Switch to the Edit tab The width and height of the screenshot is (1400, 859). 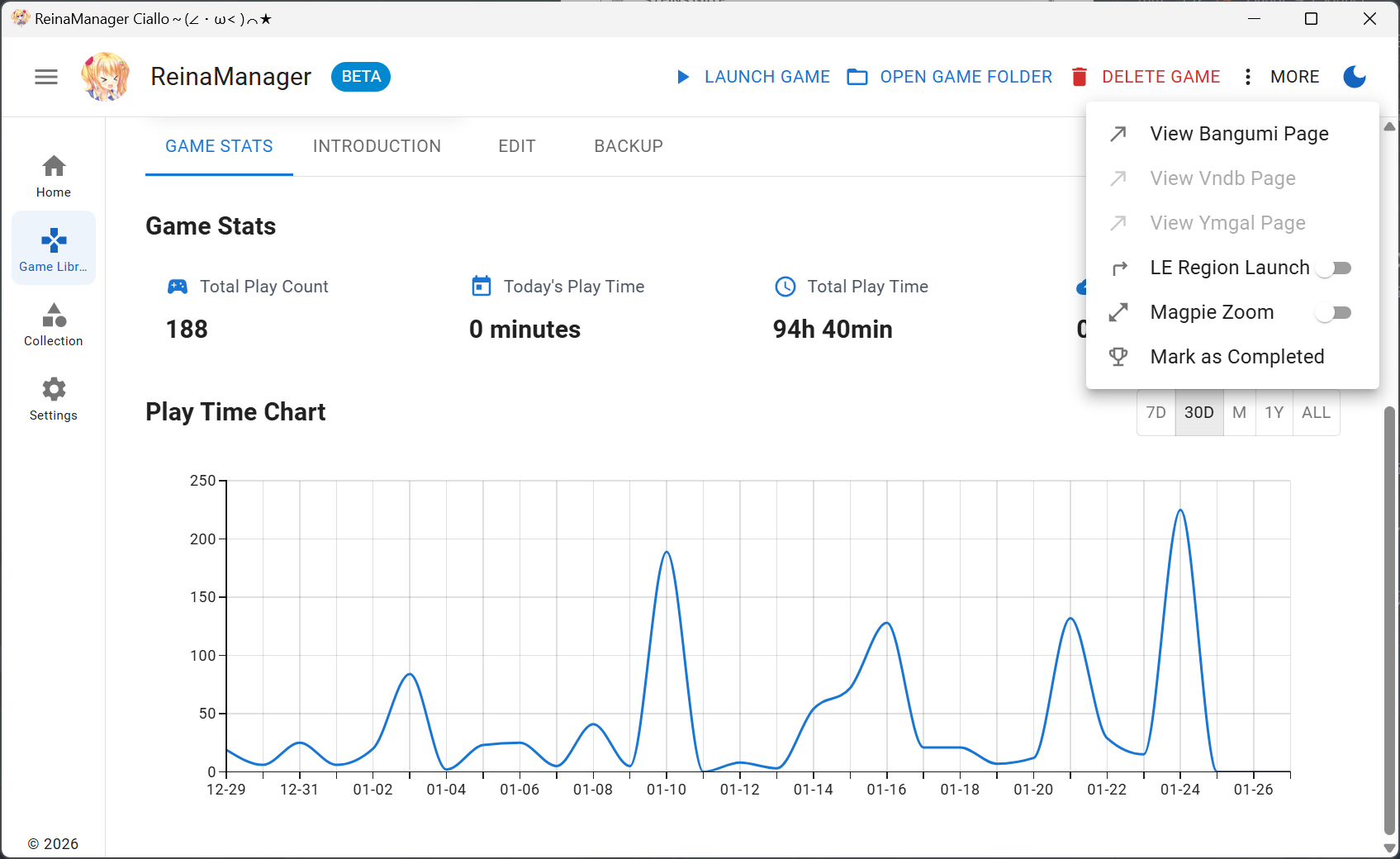(517, 146)
